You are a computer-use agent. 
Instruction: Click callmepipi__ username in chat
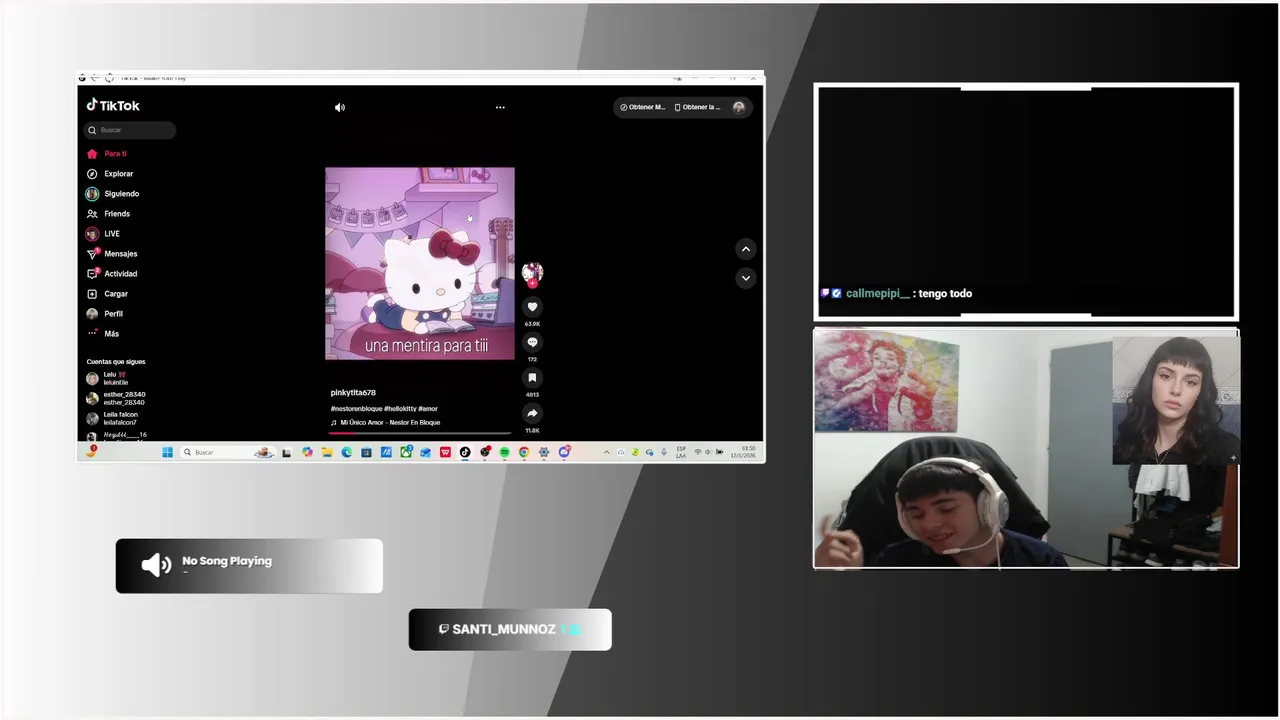878,294
